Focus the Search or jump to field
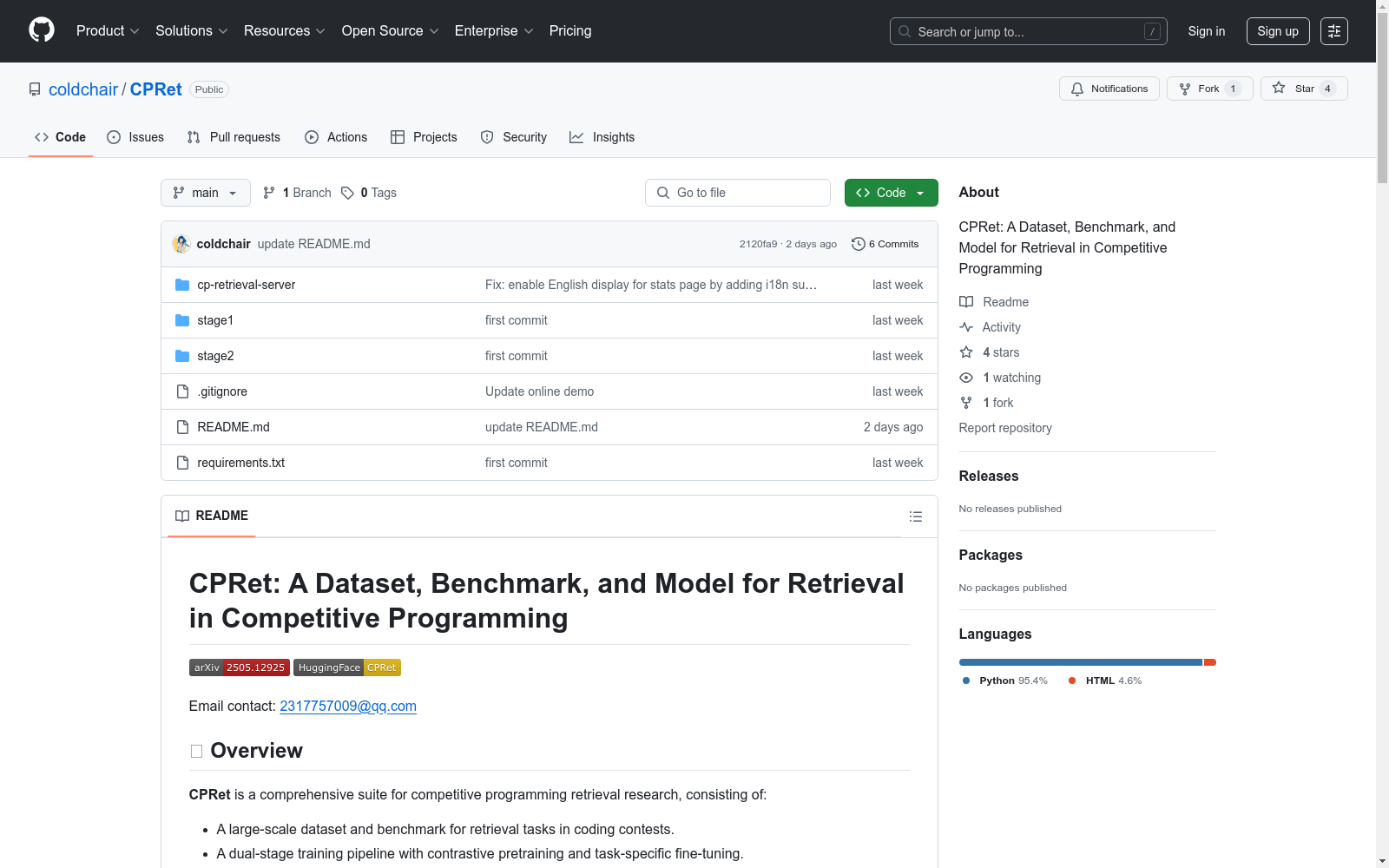Image resolution: width=1389 pixels, height=868 pixels. 1029,31
